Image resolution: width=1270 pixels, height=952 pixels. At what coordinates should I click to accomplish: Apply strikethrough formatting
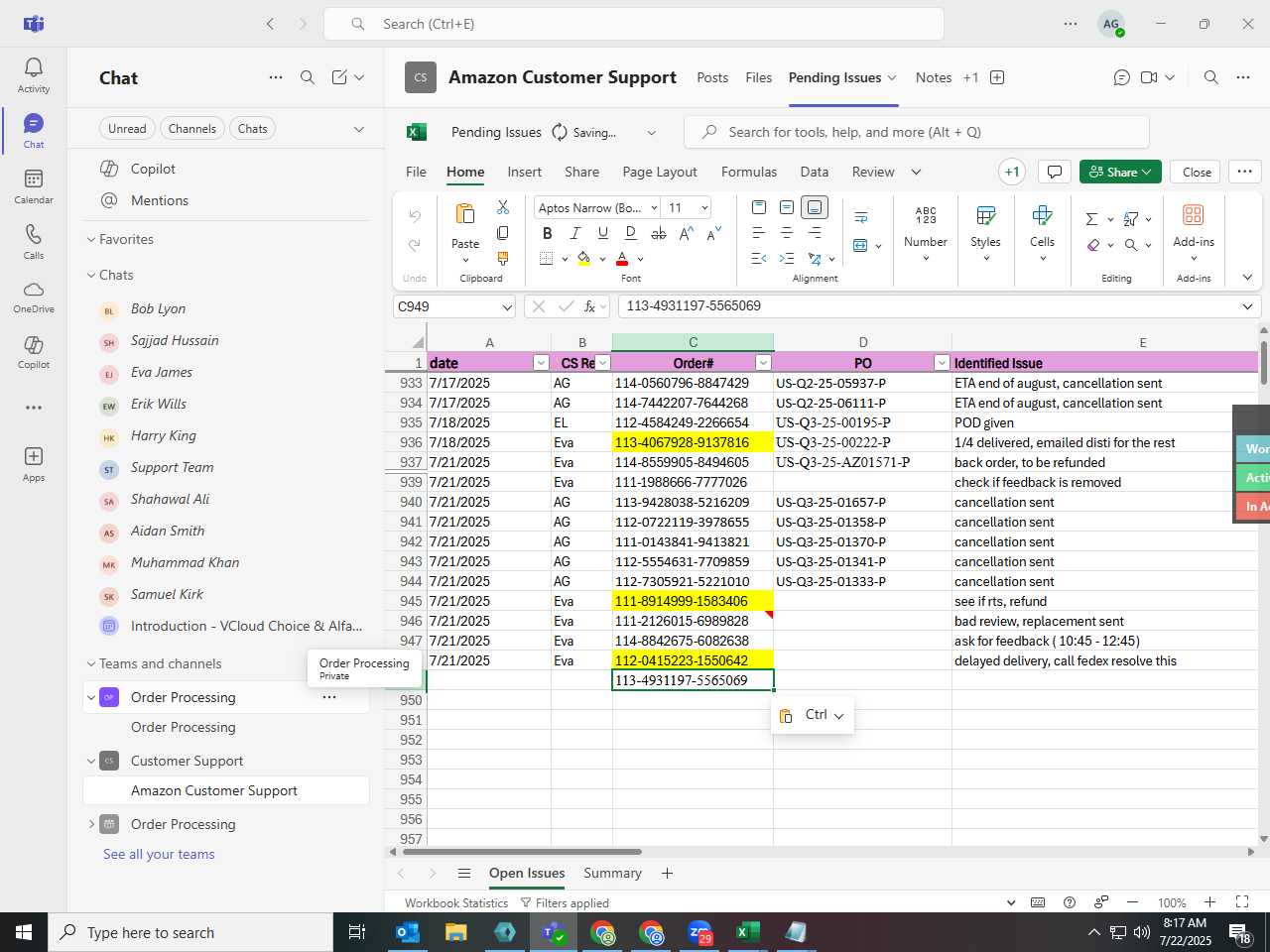658,233
